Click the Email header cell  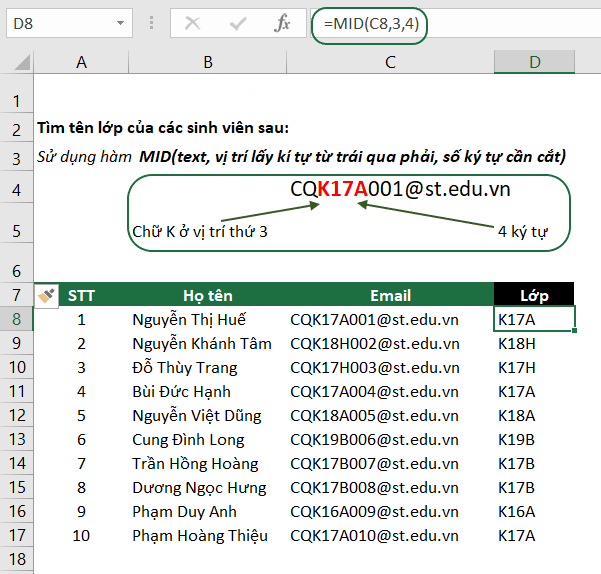coord(390,295)
